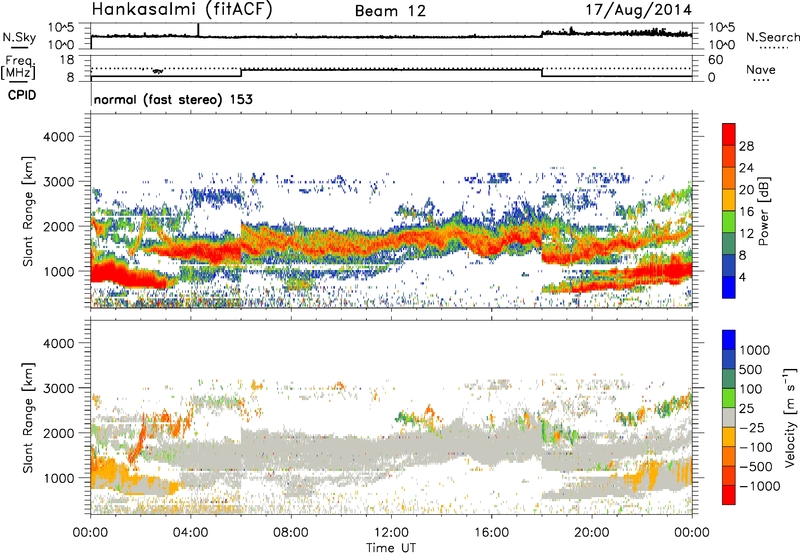Click the Time UT axis title

pos(391,548)
